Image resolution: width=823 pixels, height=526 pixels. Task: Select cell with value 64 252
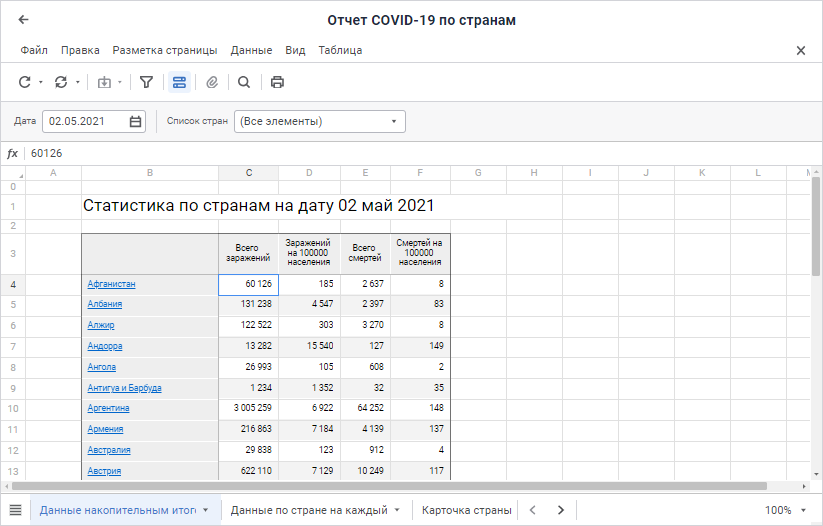pos(366,408)
